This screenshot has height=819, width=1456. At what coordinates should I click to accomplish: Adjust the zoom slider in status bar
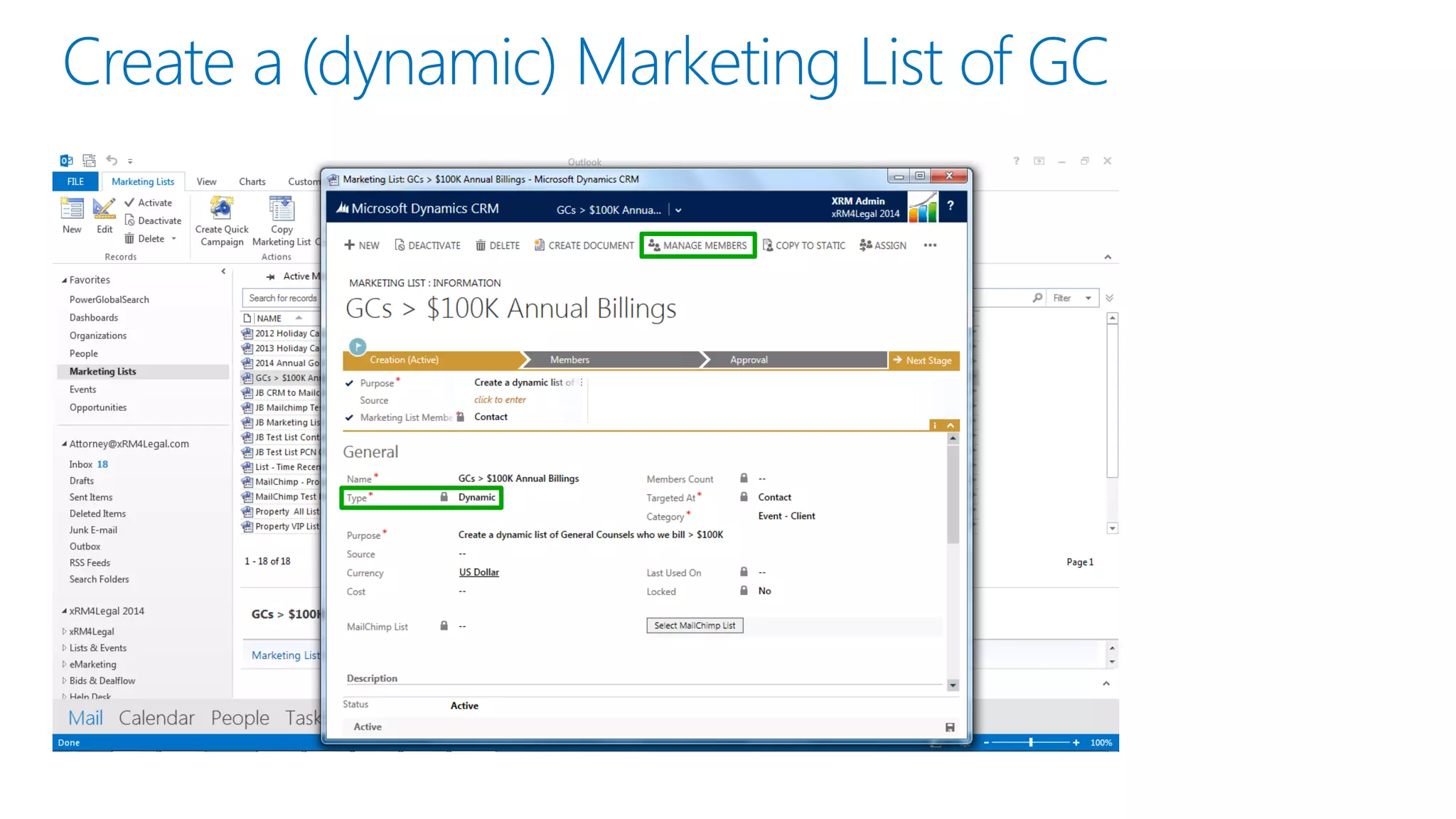tap(1031, 742)
